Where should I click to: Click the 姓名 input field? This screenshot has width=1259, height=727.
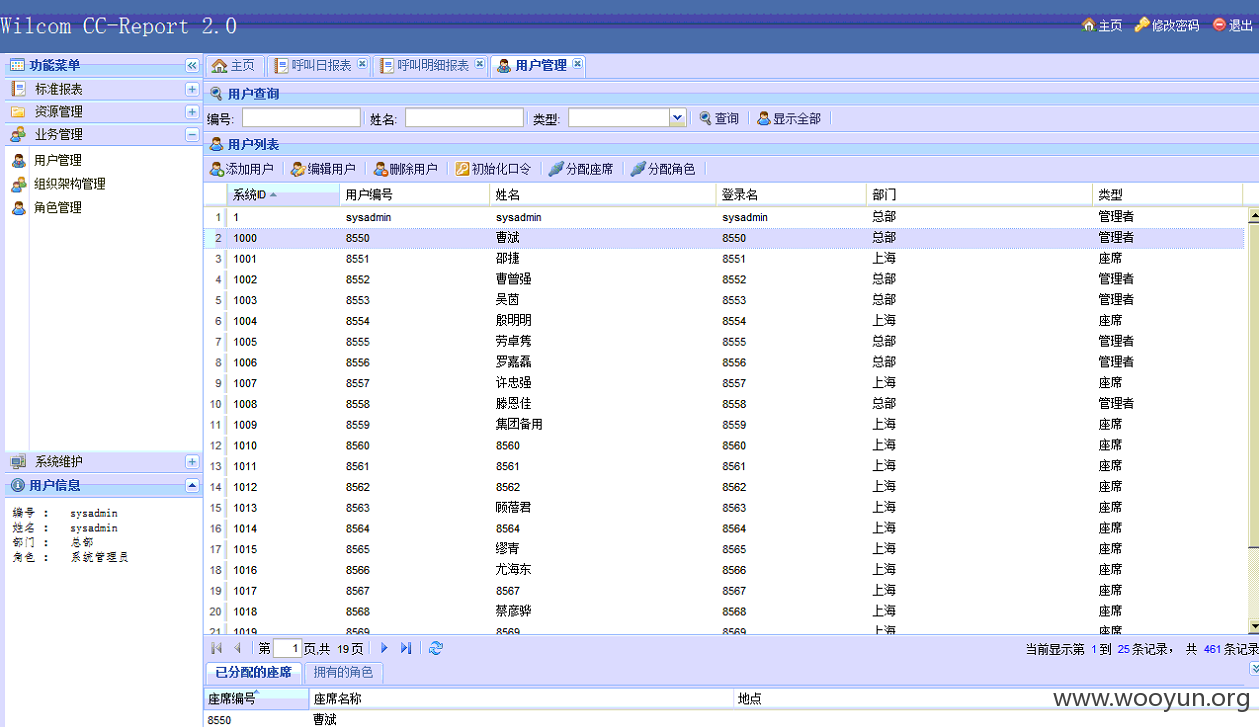464,118
